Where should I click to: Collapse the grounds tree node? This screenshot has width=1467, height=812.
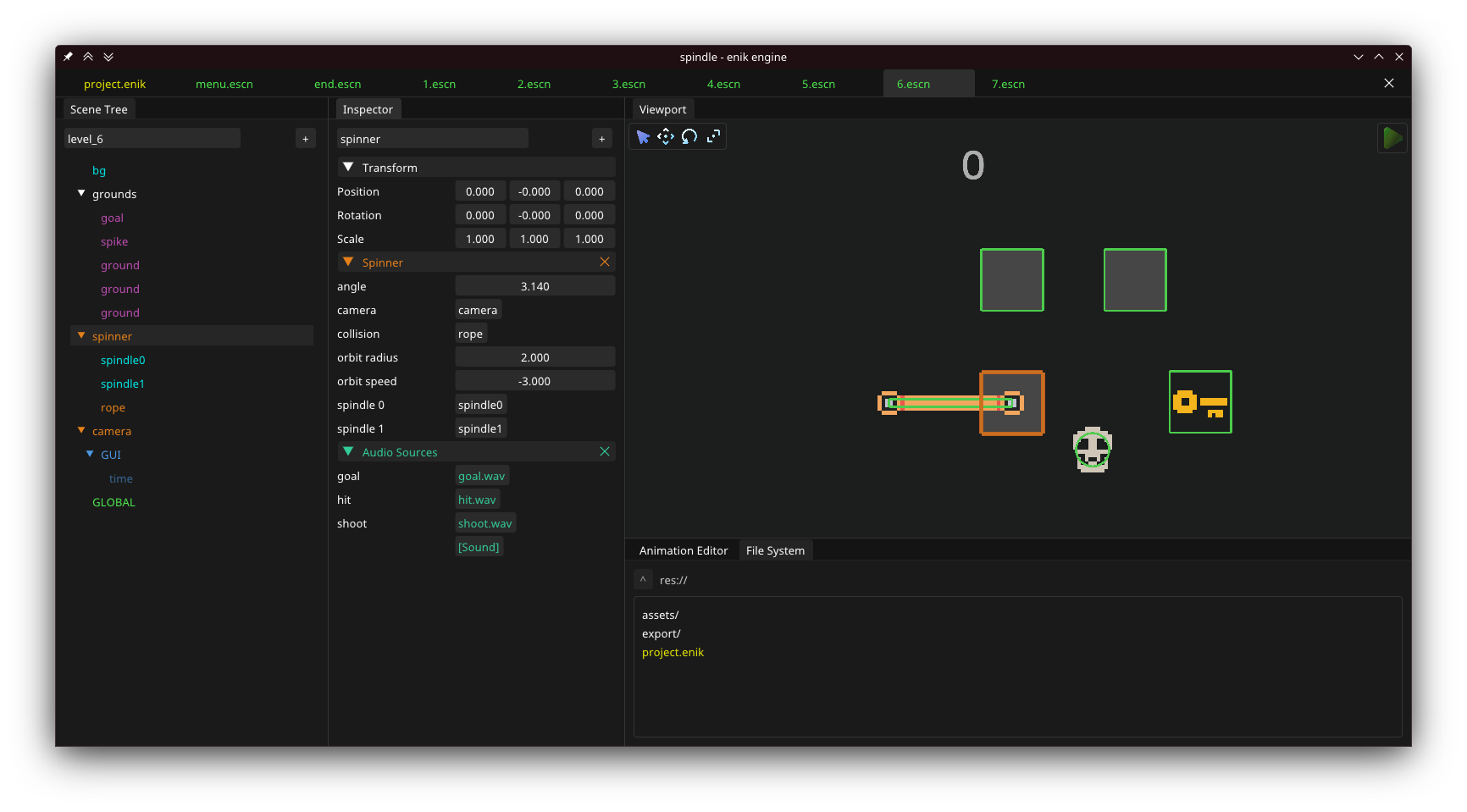[81, 194]
